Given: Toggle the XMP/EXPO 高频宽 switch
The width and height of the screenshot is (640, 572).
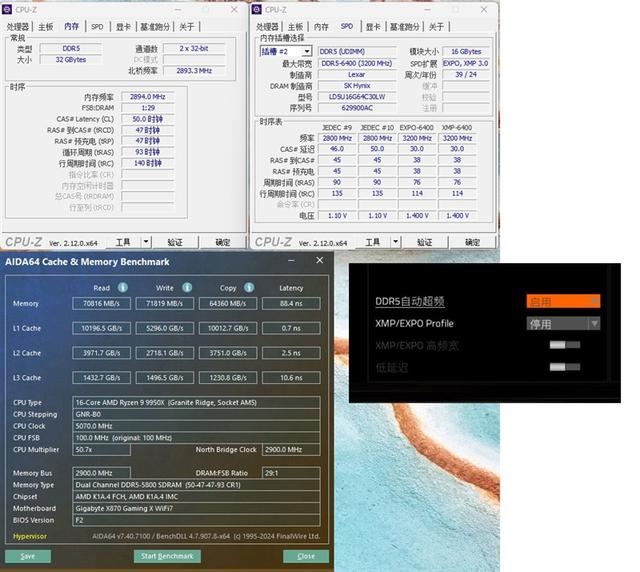Looking at the screenshot, I should point(564,345).
